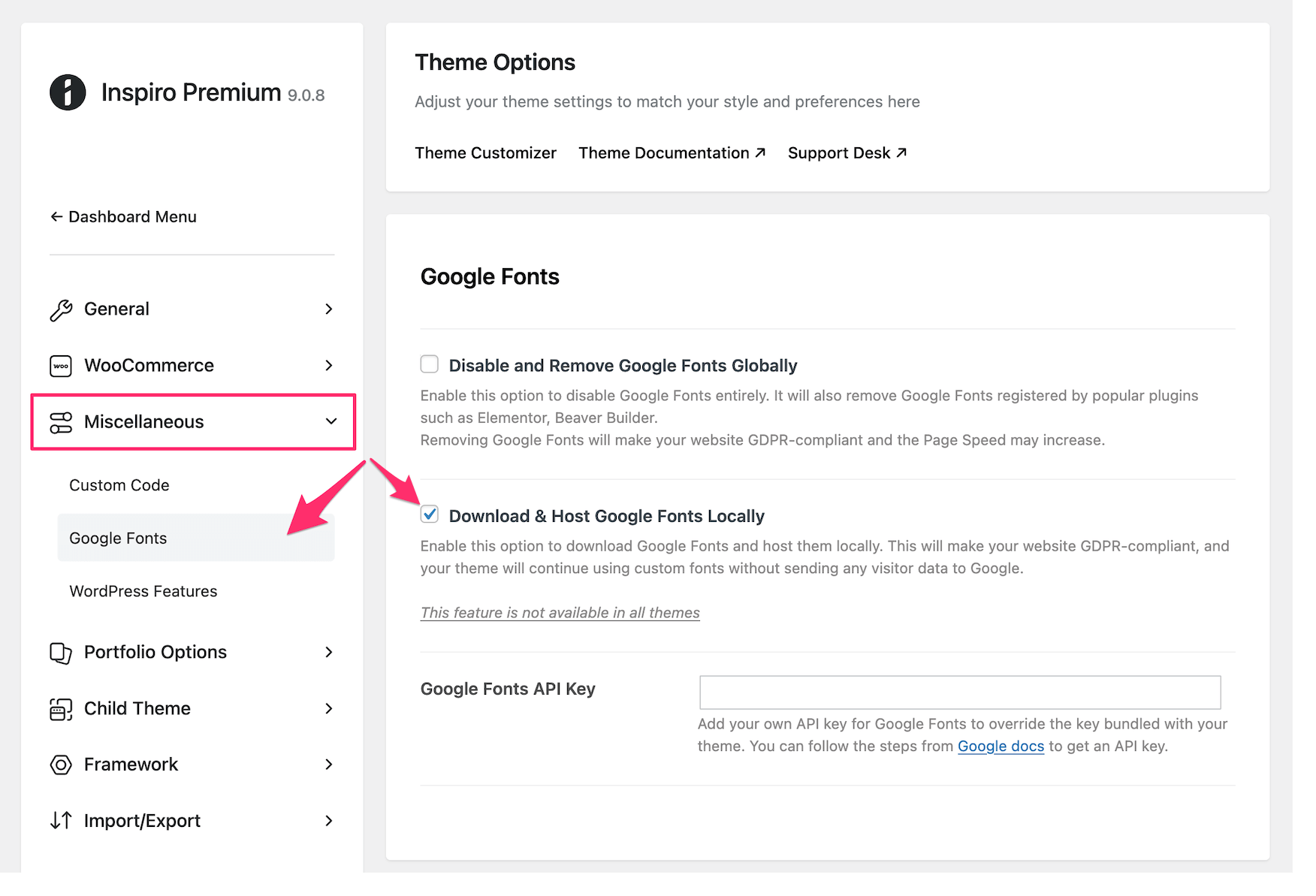Open the Custom Code submenu item
Screen dimensions: 1316x896
[119, 485]
